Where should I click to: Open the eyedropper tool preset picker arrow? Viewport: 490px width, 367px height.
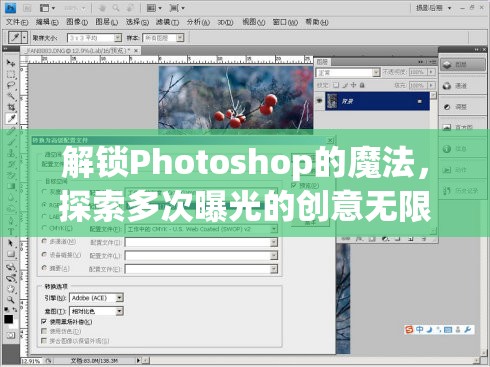[x=24, y=37]
